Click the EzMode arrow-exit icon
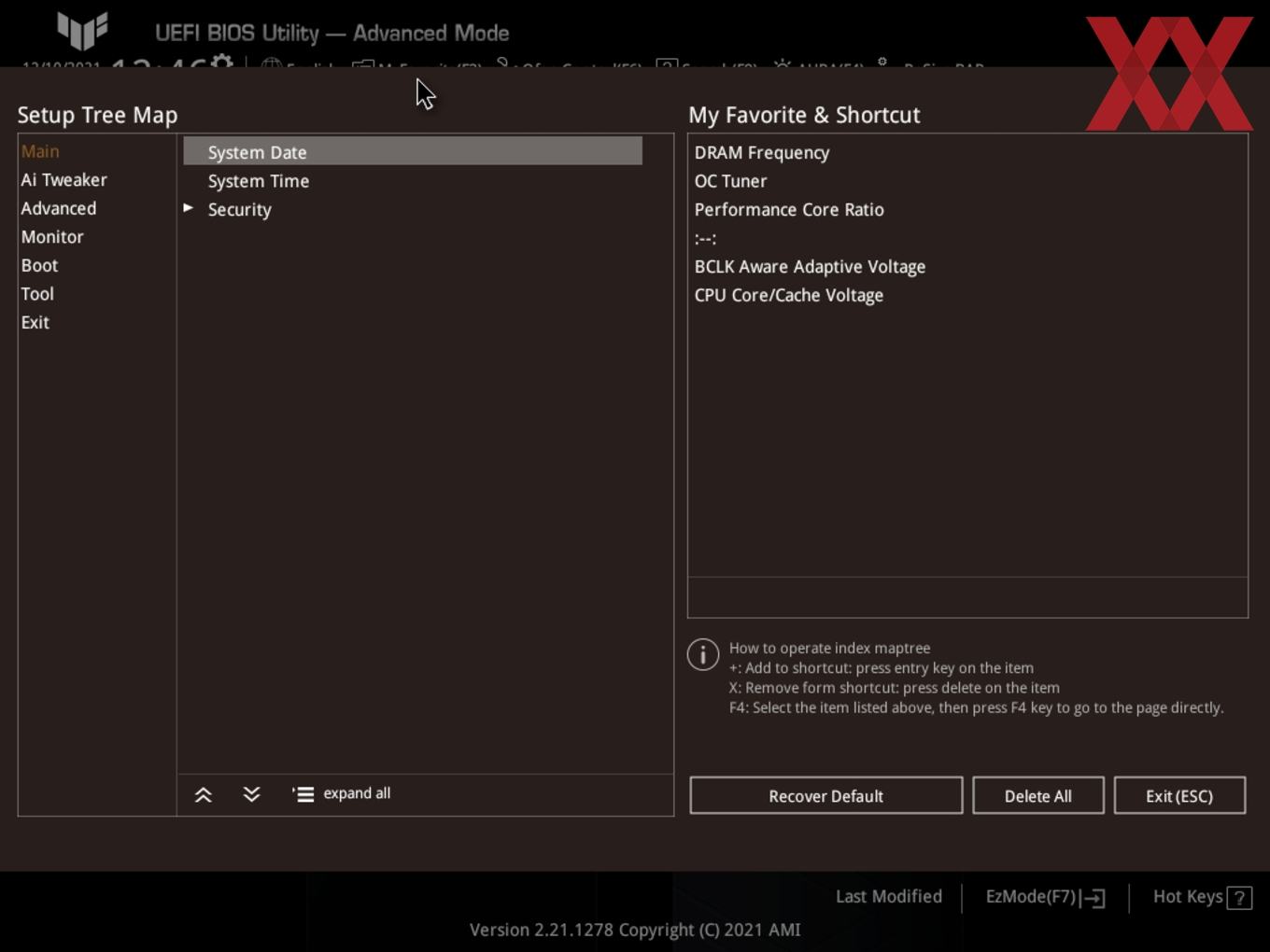The width and height of the screenshot is (1270, 952). (x=1094, y=898)
